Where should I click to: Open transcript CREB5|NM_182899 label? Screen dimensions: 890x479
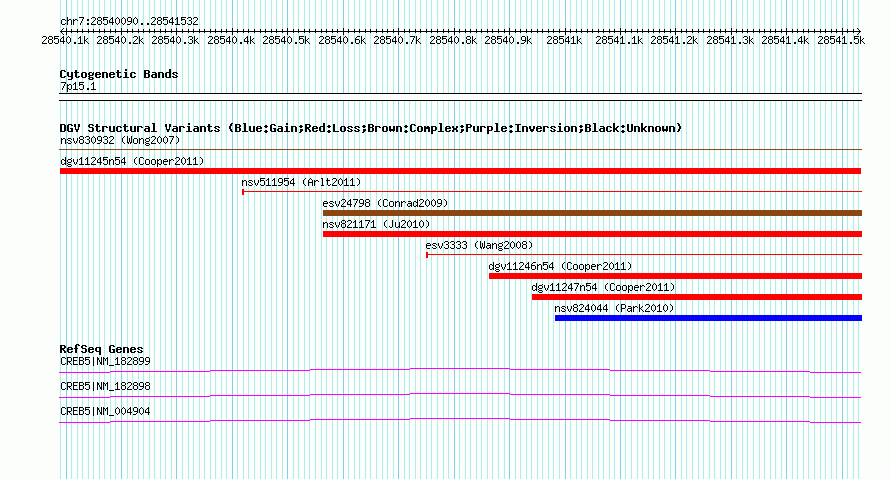(106, 362)
